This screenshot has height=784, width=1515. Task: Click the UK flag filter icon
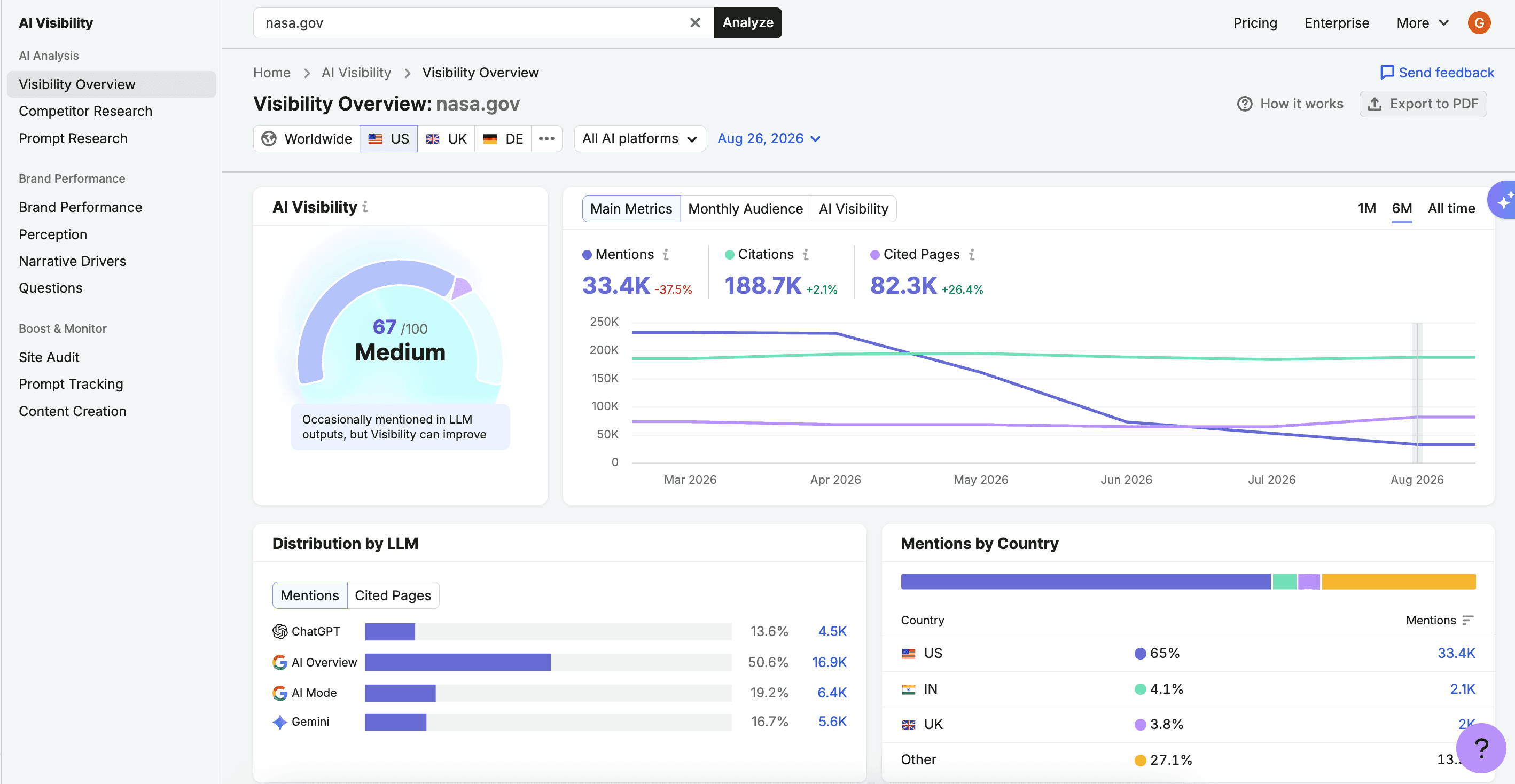coord(432,139)
